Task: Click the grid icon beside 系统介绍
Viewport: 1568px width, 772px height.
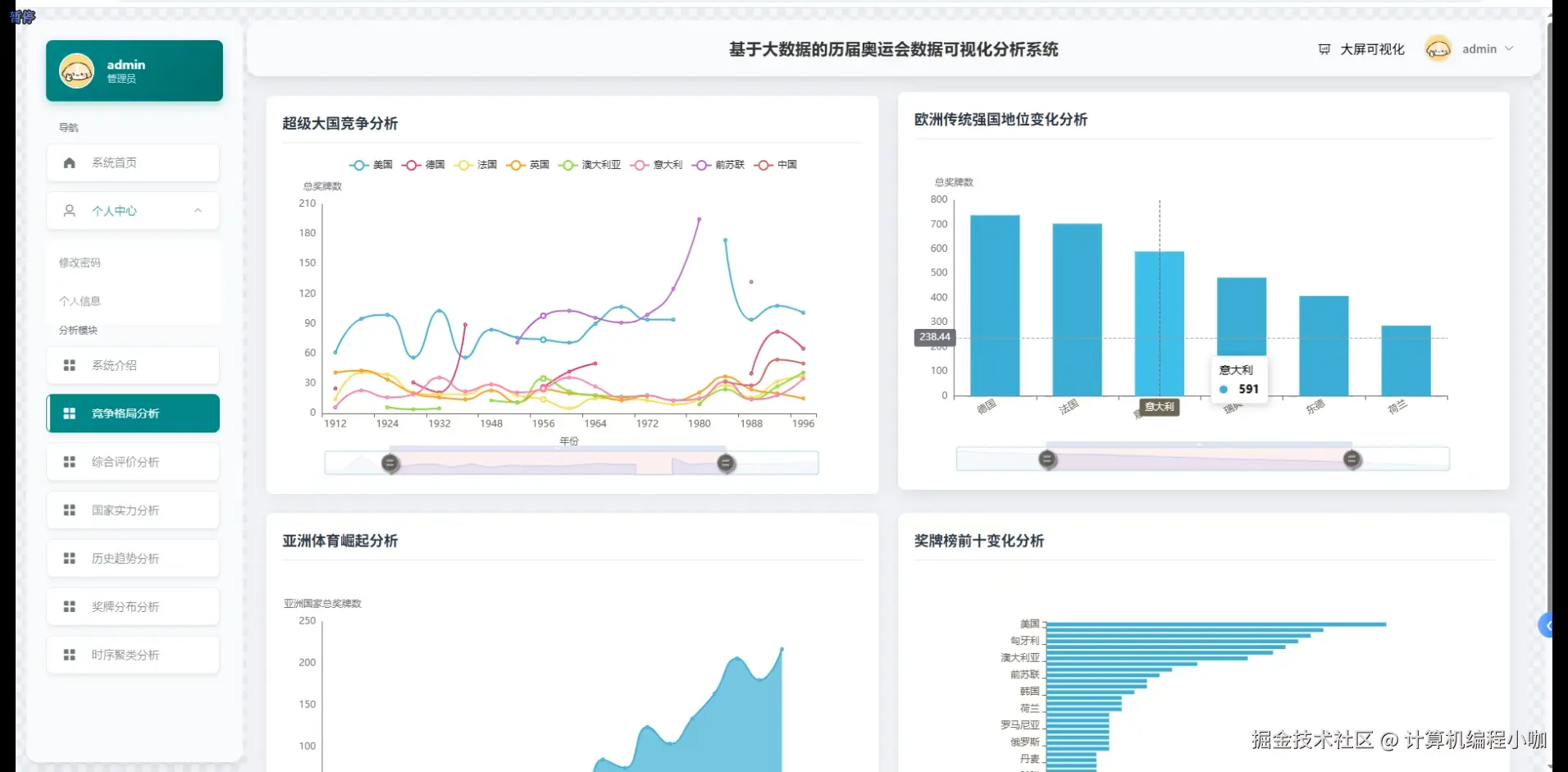Action: pos(70,365)
